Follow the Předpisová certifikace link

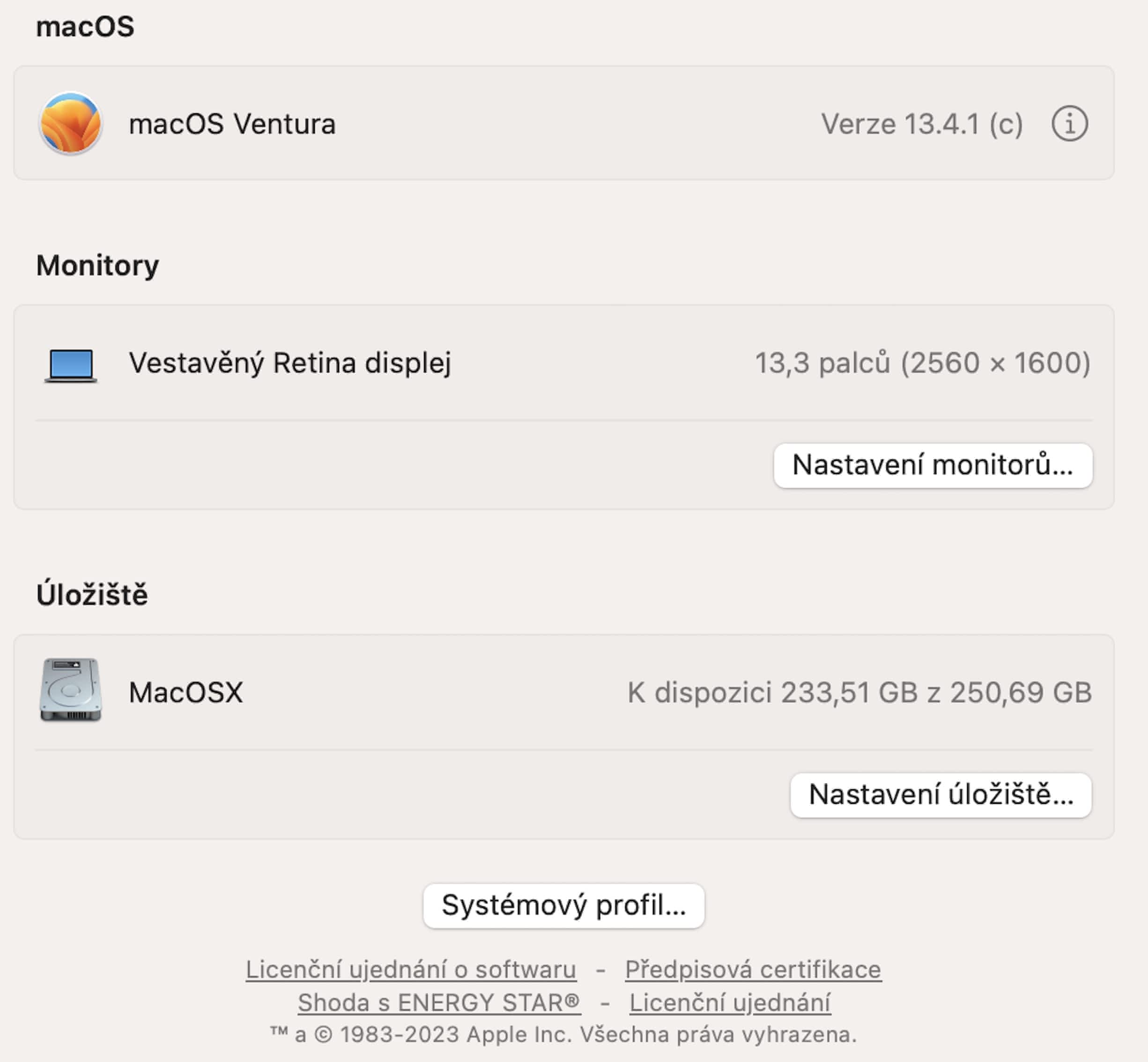[x=753, y=969]
